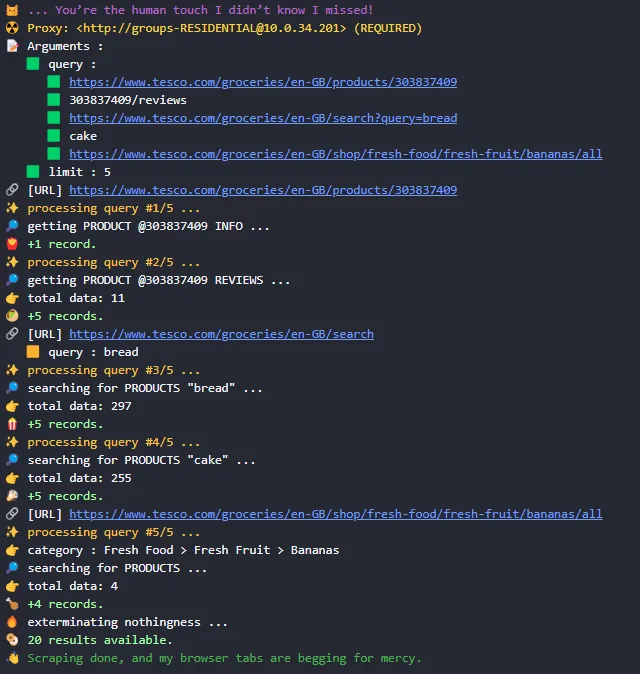
Task: Select the "cake" argument text
Action: pyautogui.click(x=83, y=136)
